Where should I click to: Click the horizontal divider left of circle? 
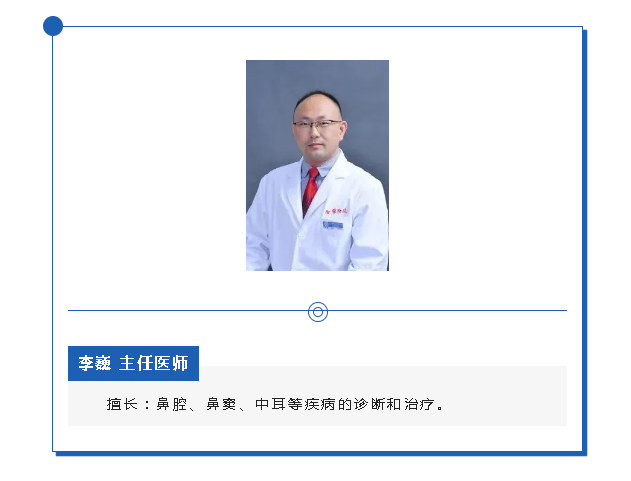point(188,310)
